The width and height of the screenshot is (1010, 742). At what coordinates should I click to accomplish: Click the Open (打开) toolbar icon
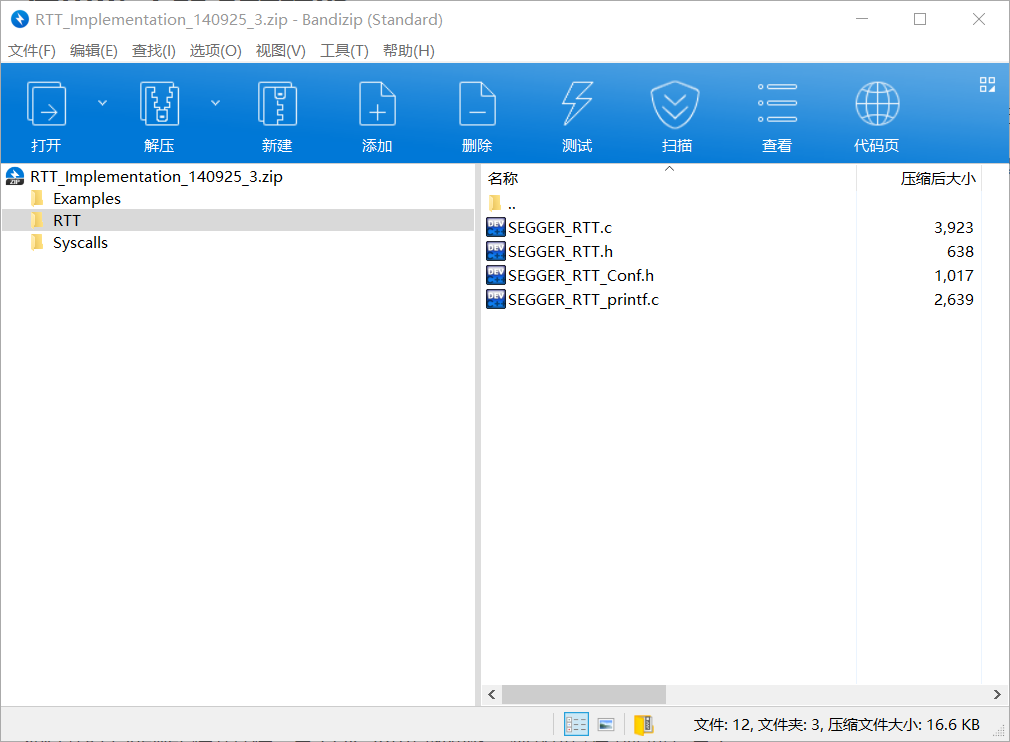pos(46,104)
